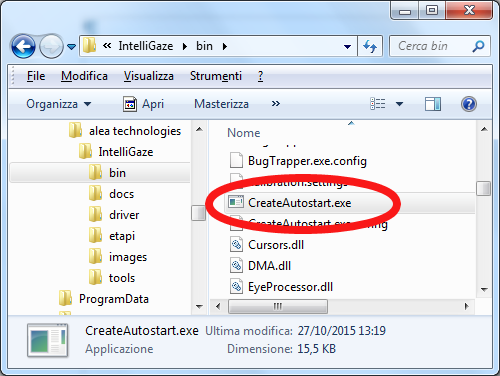Select alea technologies folder in tree
Viewport: 500px width, 376px height.
click(x=135, y=131)
